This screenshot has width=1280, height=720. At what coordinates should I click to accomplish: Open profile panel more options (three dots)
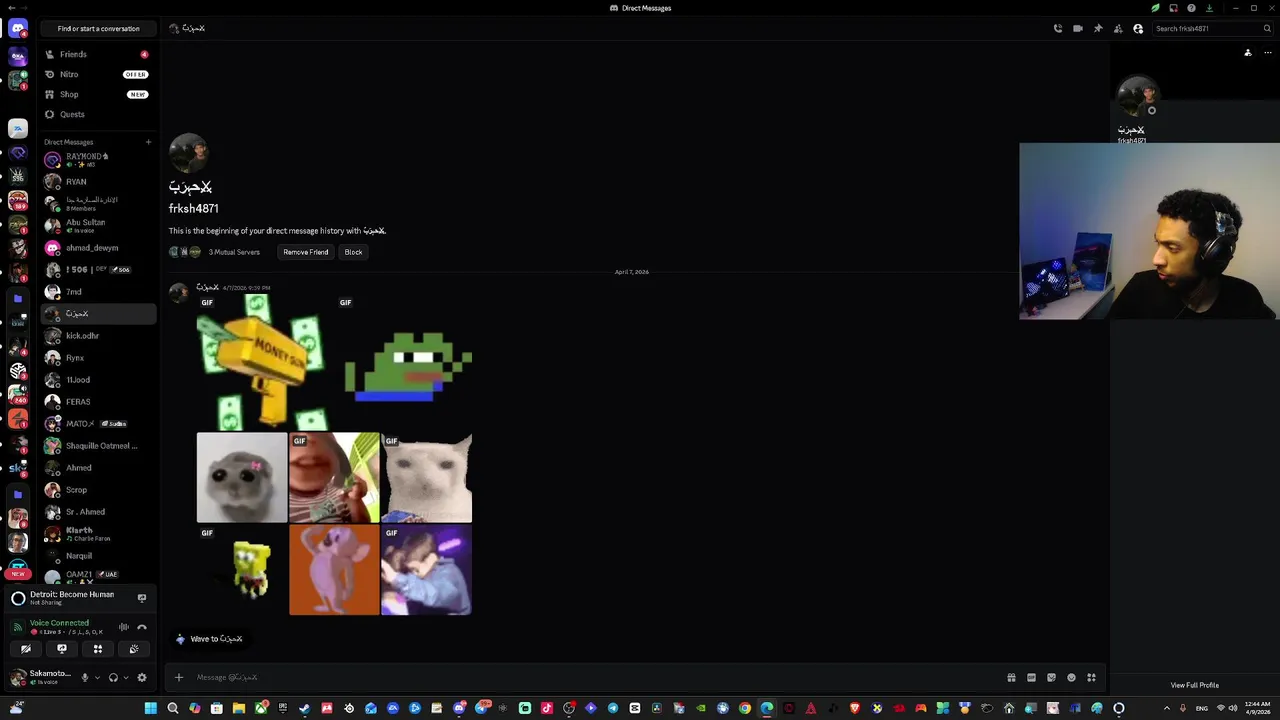[1268, 53]
